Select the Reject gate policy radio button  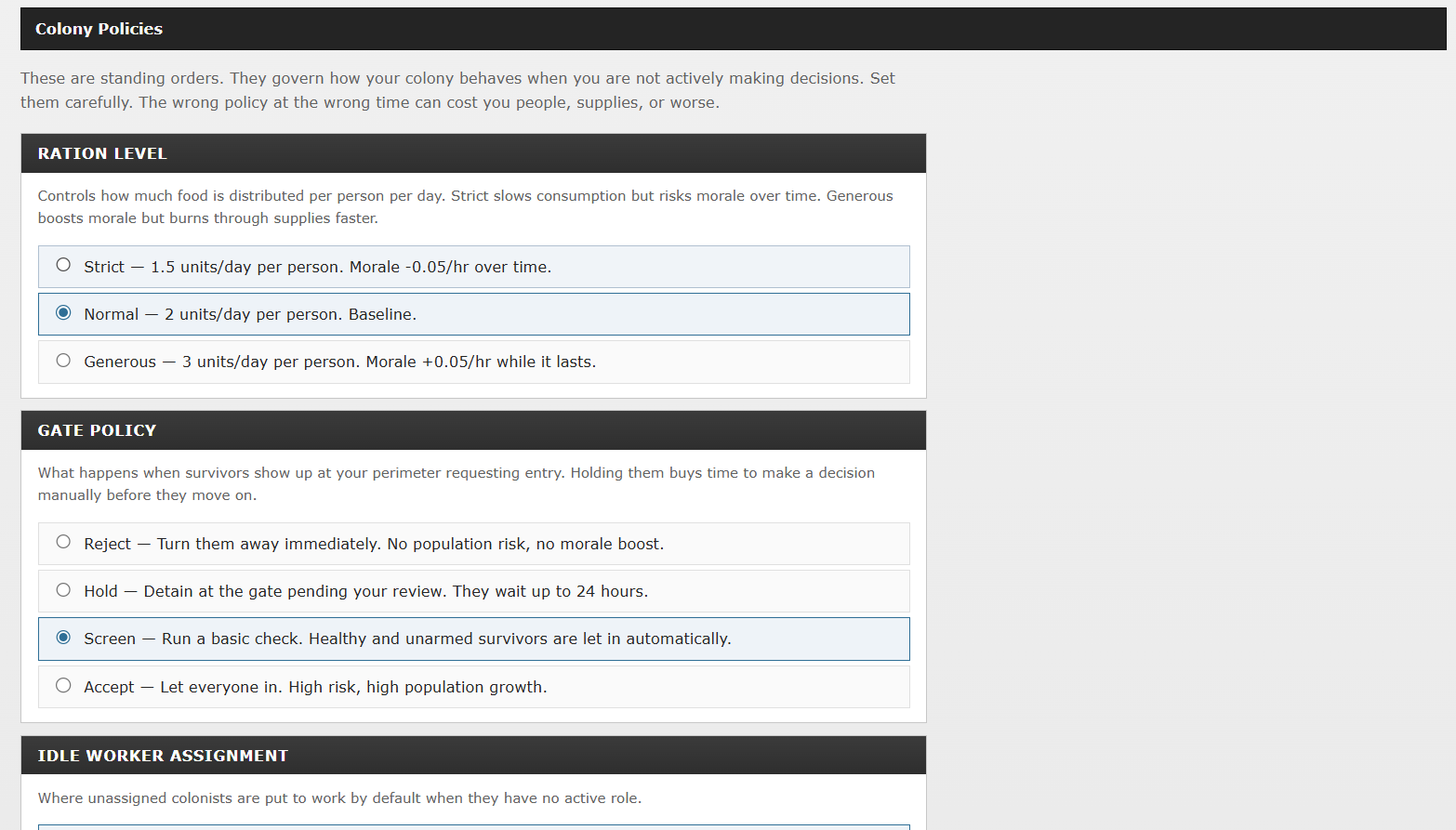tap(63, 542)
